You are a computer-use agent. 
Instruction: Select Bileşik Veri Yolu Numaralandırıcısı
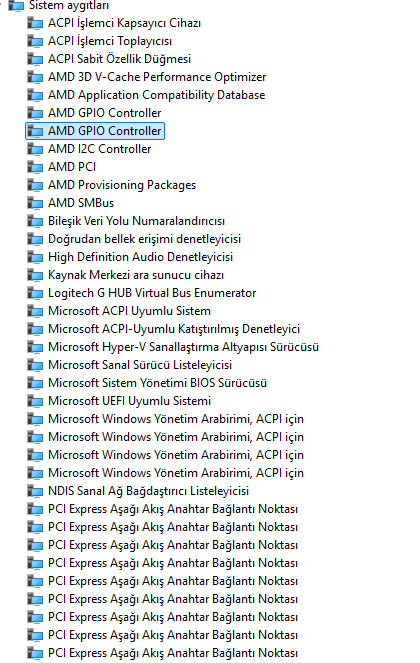point(136,221)
